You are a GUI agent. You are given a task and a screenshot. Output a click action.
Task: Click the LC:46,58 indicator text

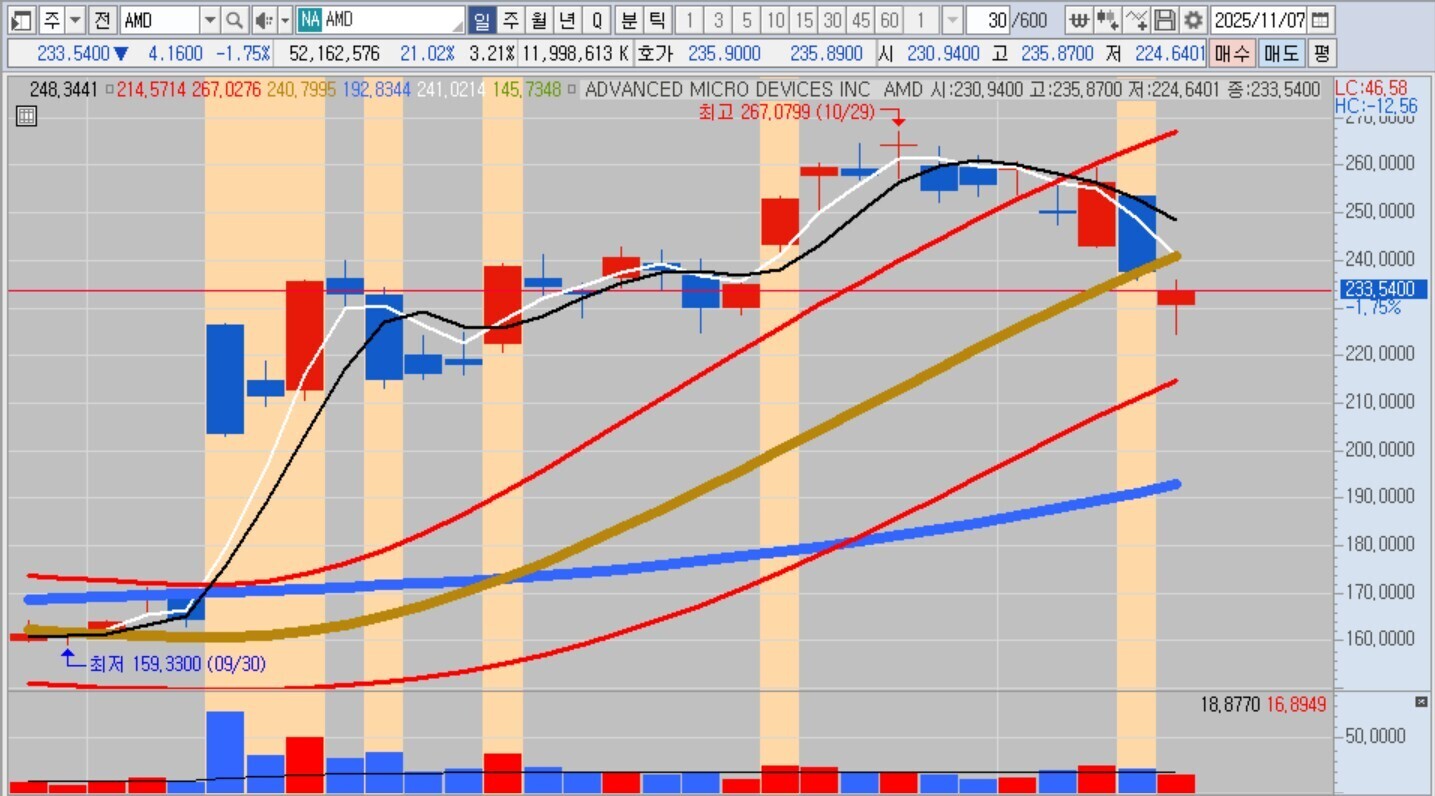[1370, 89]
